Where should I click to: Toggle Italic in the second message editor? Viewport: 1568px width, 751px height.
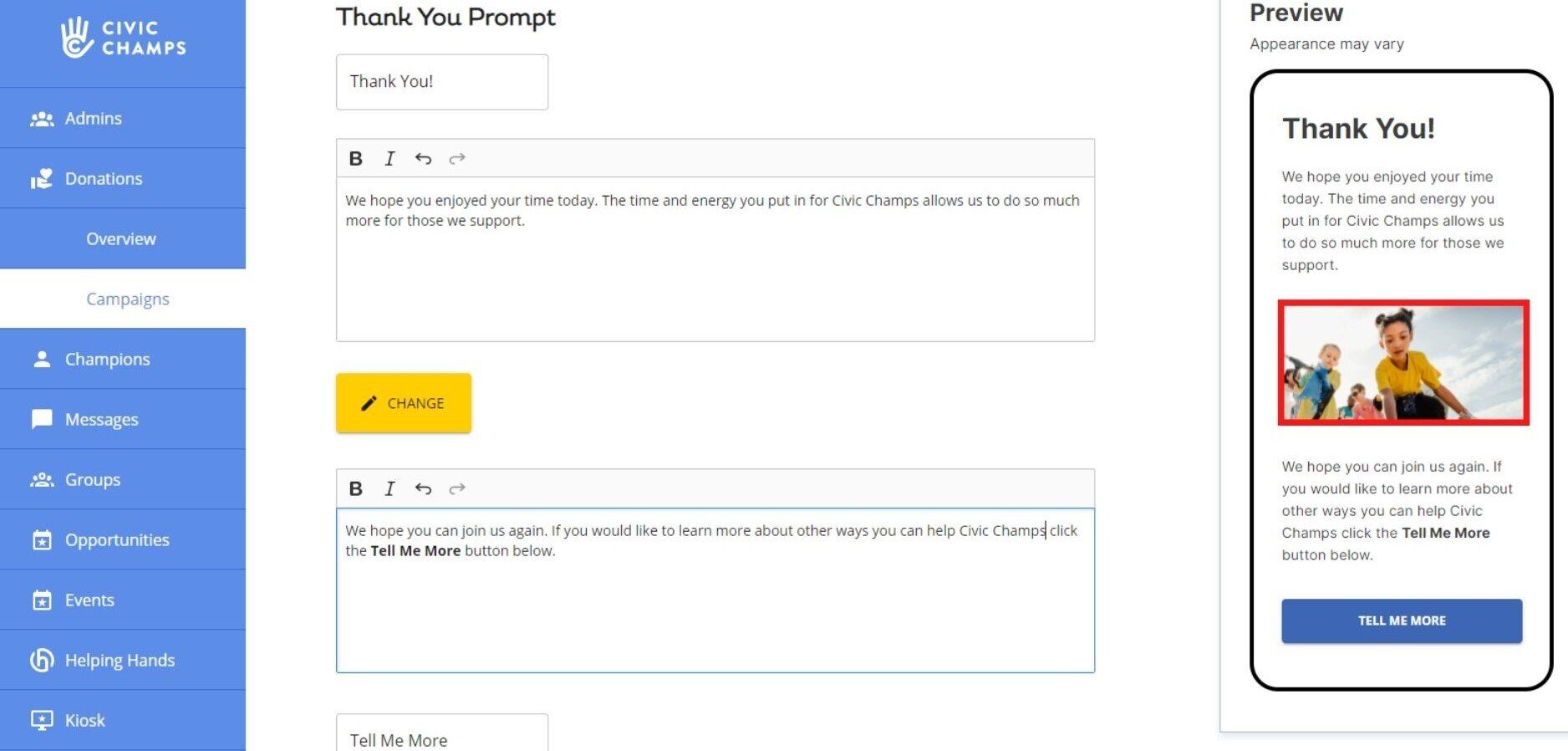pyautogui.click(x=389, y=489)
